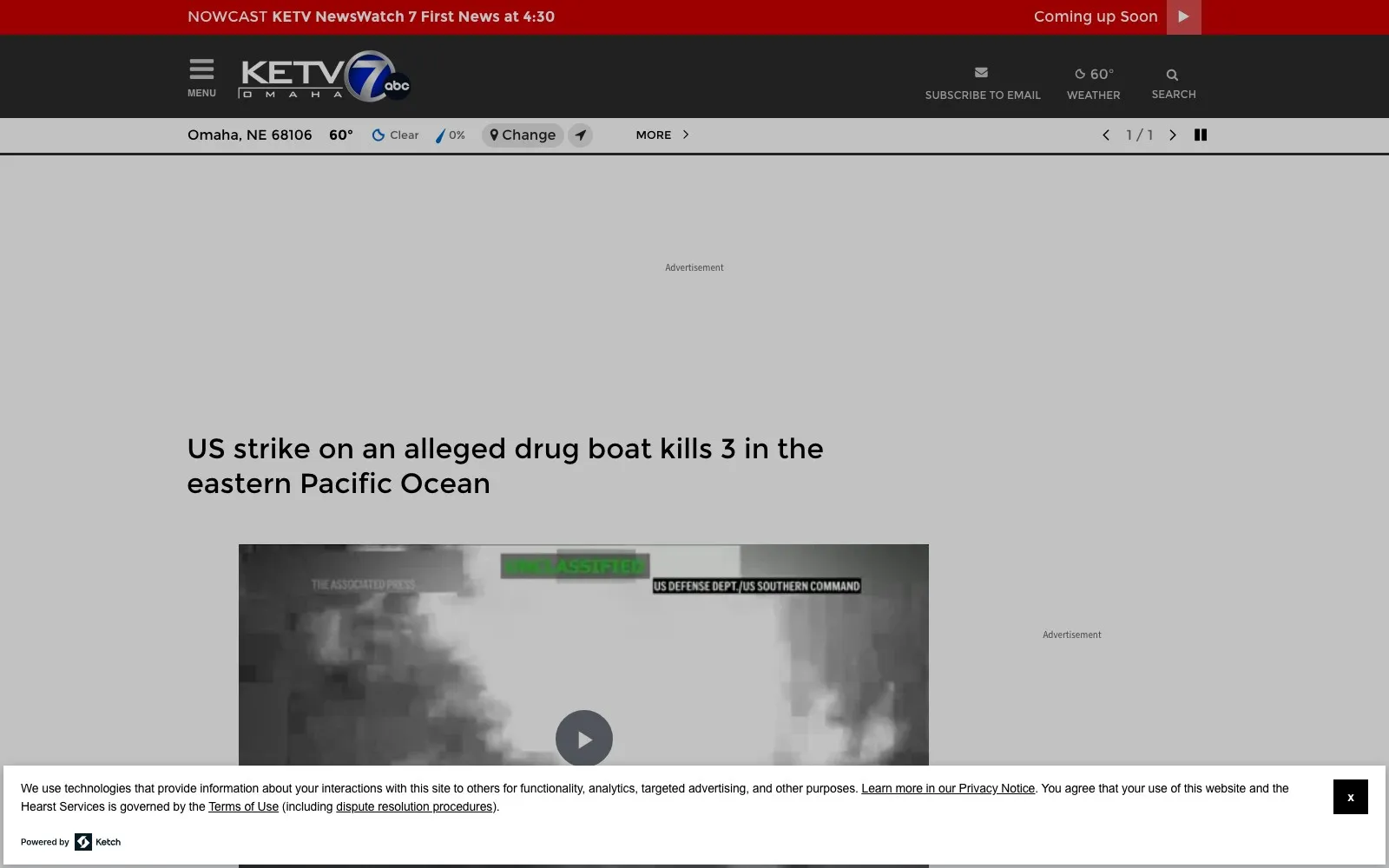Play the Nowcast Coming up Soon button
The image size is (1389, 868).
coord(1183,16)
